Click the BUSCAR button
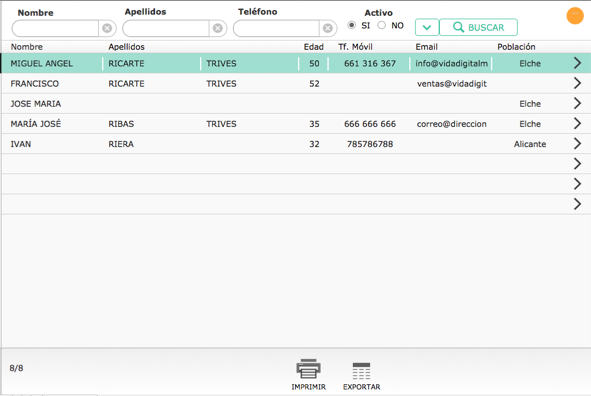Image resolution: width=591 pixels, height=396 pixels. pyautogui.click(x=478, y=27)
